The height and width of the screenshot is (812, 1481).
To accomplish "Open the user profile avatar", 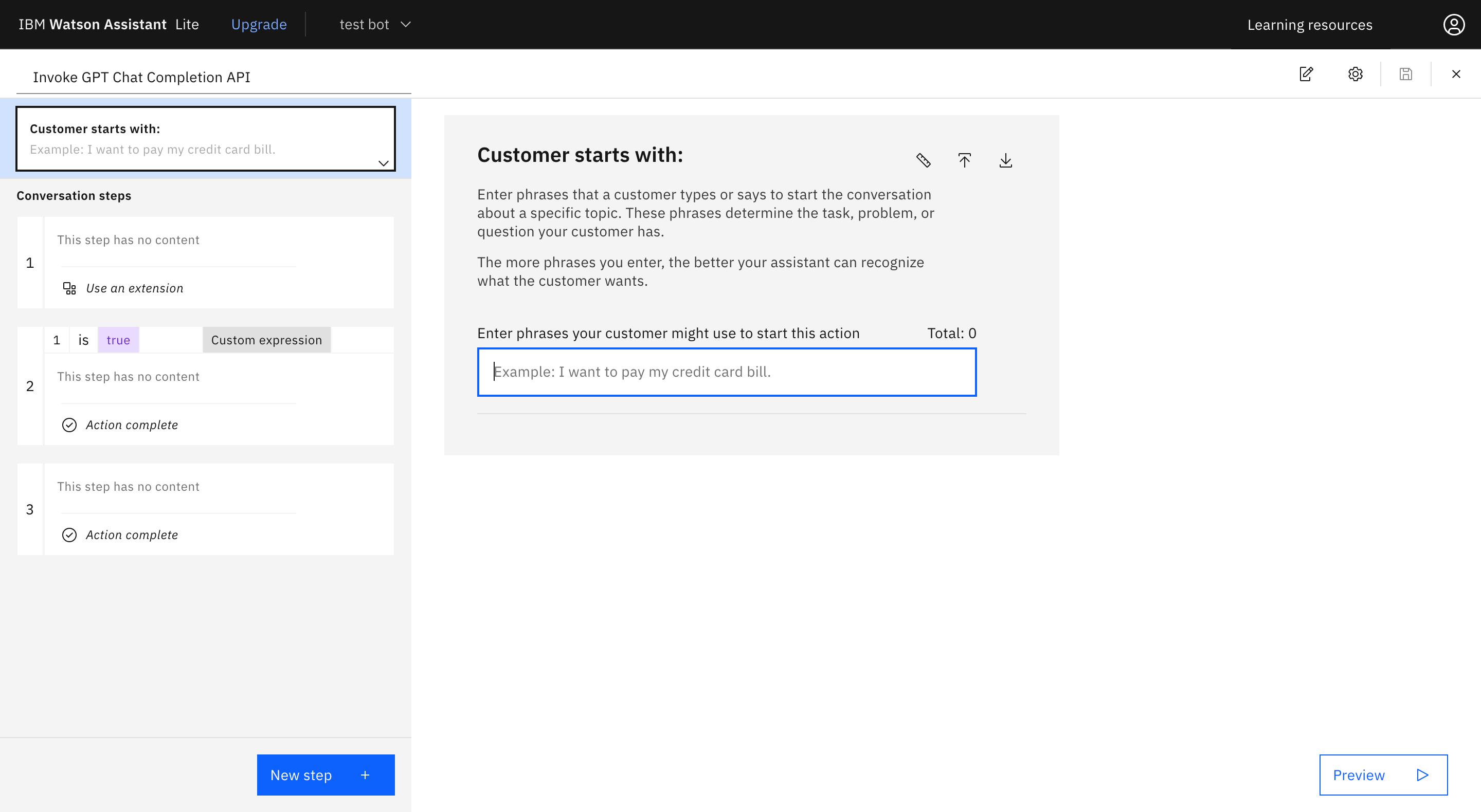I will pos(1453,25).
